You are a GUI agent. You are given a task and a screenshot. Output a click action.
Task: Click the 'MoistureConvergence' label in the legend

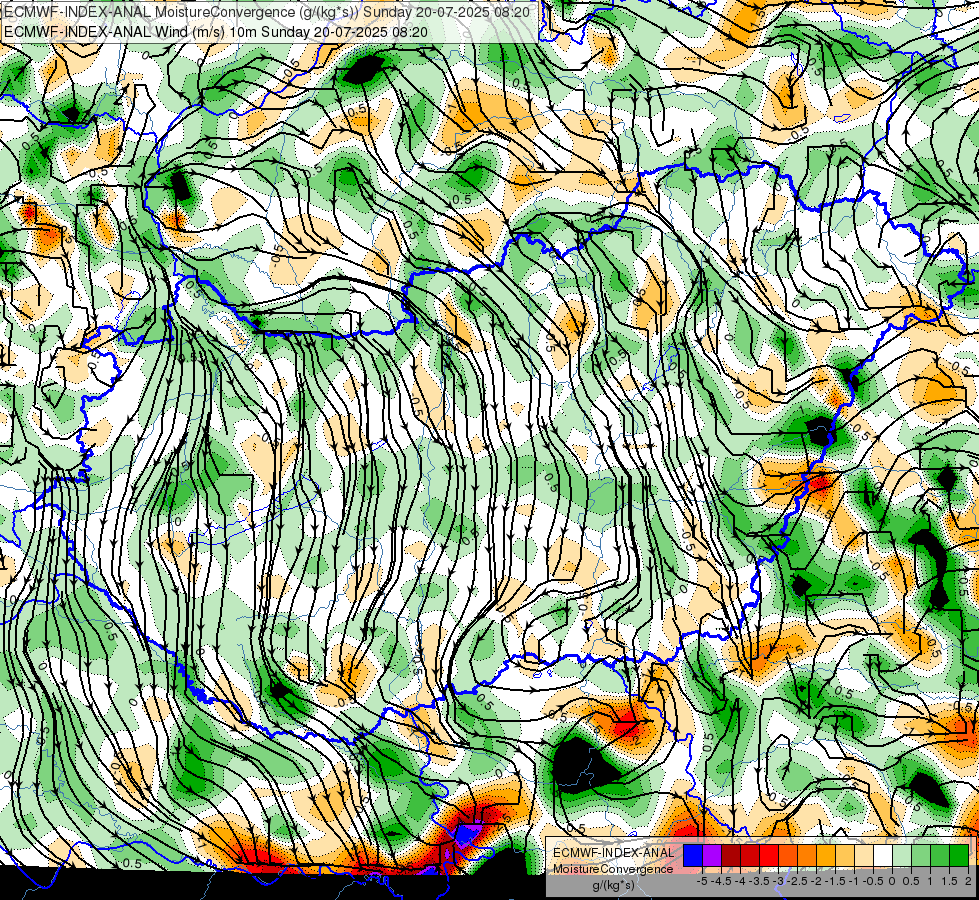pyautogui.click(x=613, y=869)
